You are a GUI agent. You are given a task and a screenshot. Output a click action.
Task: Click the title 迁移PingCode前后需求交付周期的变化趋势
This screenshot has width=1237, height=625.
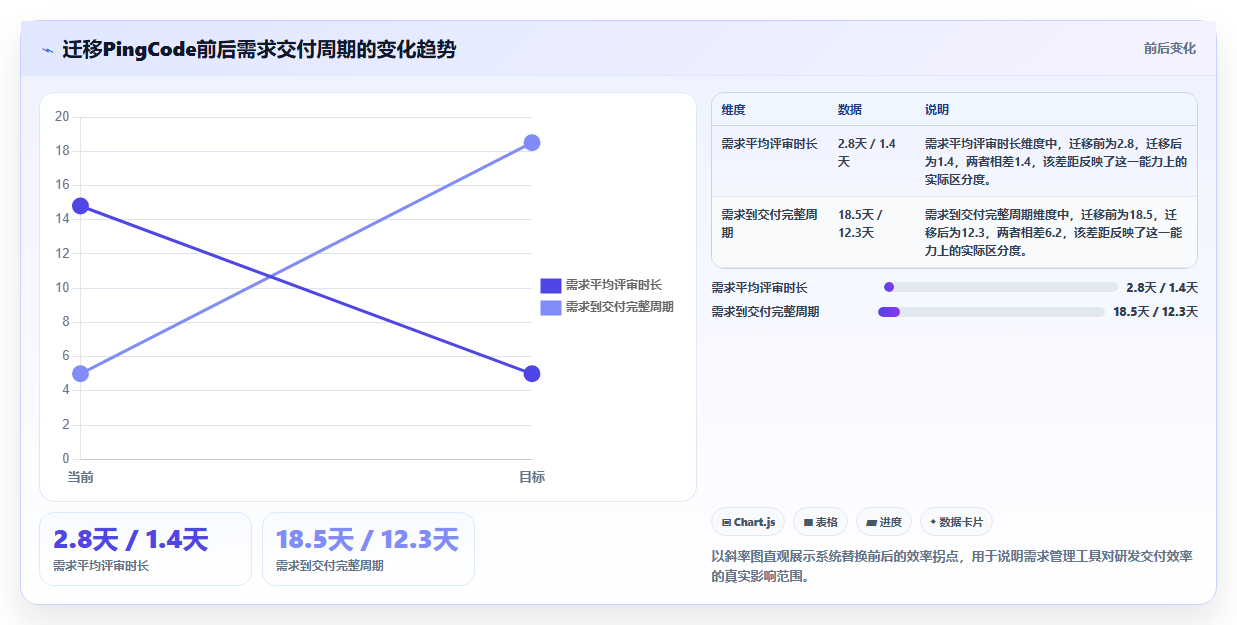pos(259,49)
